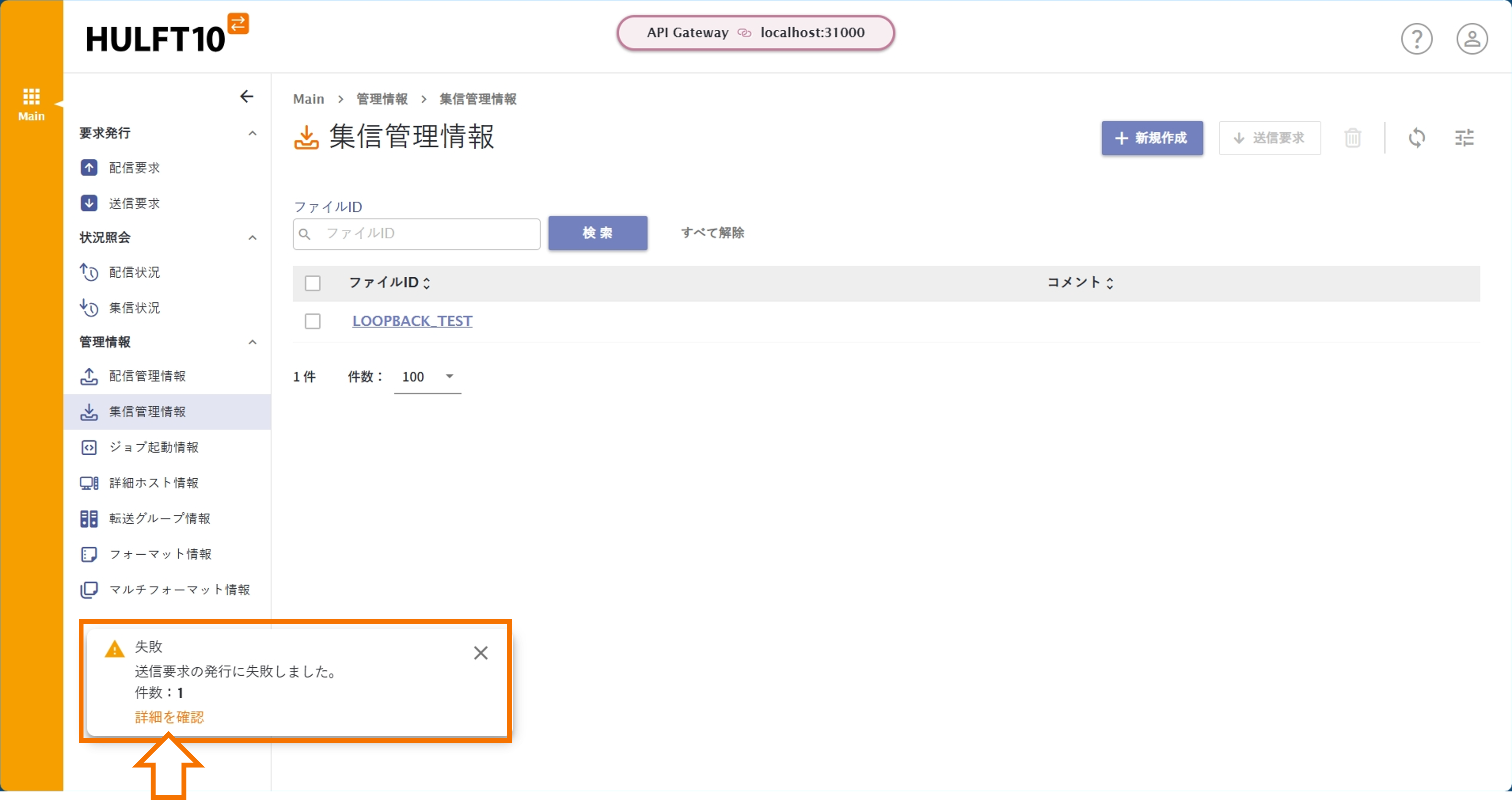Click inside the ファイルID search field
Image resolution: width=1512 pixels, height=800 pixels.
[x=417, y=234]
